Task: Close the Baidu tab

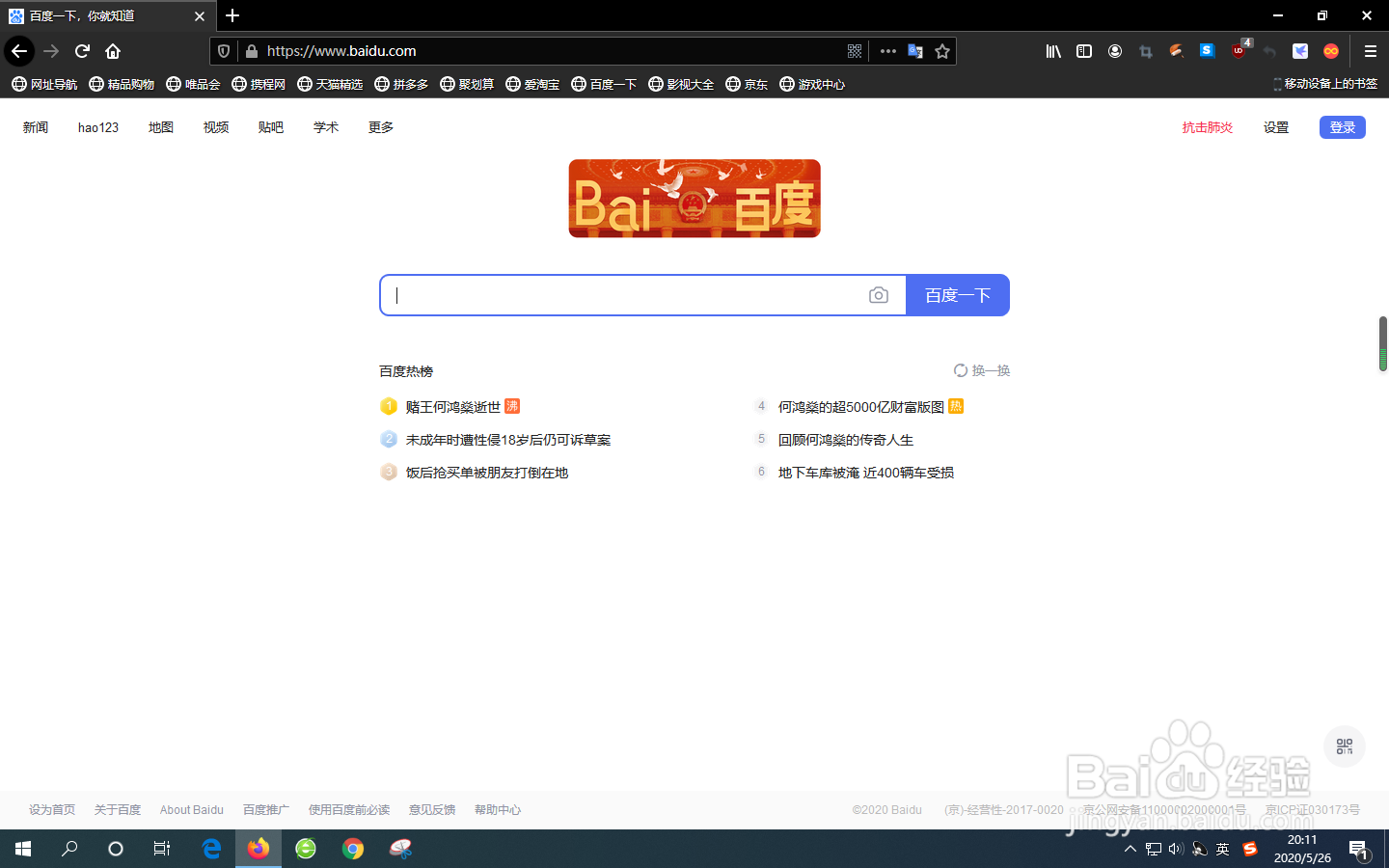Action: point(200,16)
